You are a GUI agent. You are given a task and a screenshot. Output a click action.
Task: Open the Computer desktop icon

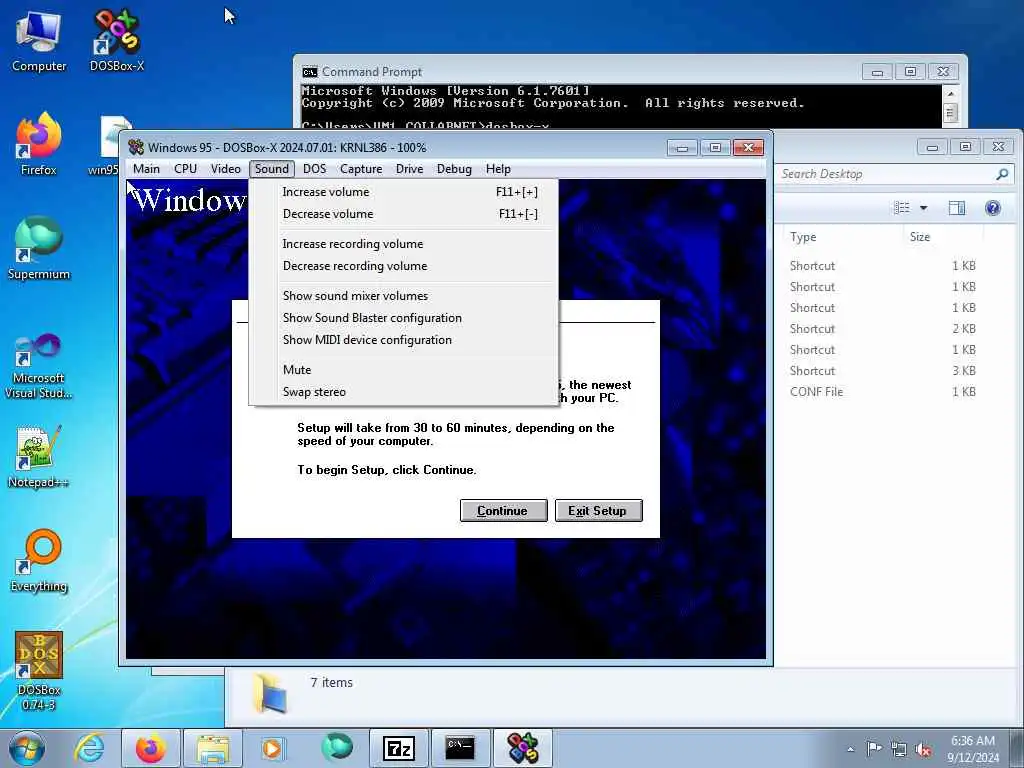click(39, 41)
